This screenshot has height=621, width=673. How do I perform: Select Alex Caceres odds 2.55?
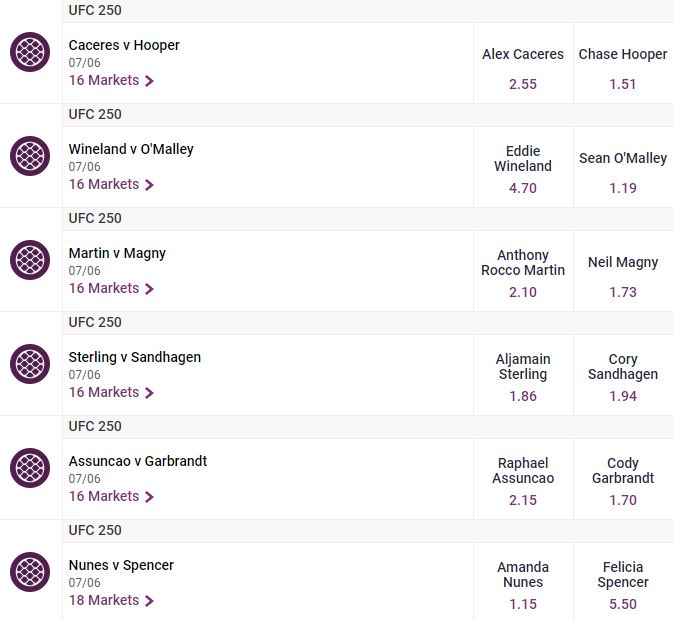point(523,64)
